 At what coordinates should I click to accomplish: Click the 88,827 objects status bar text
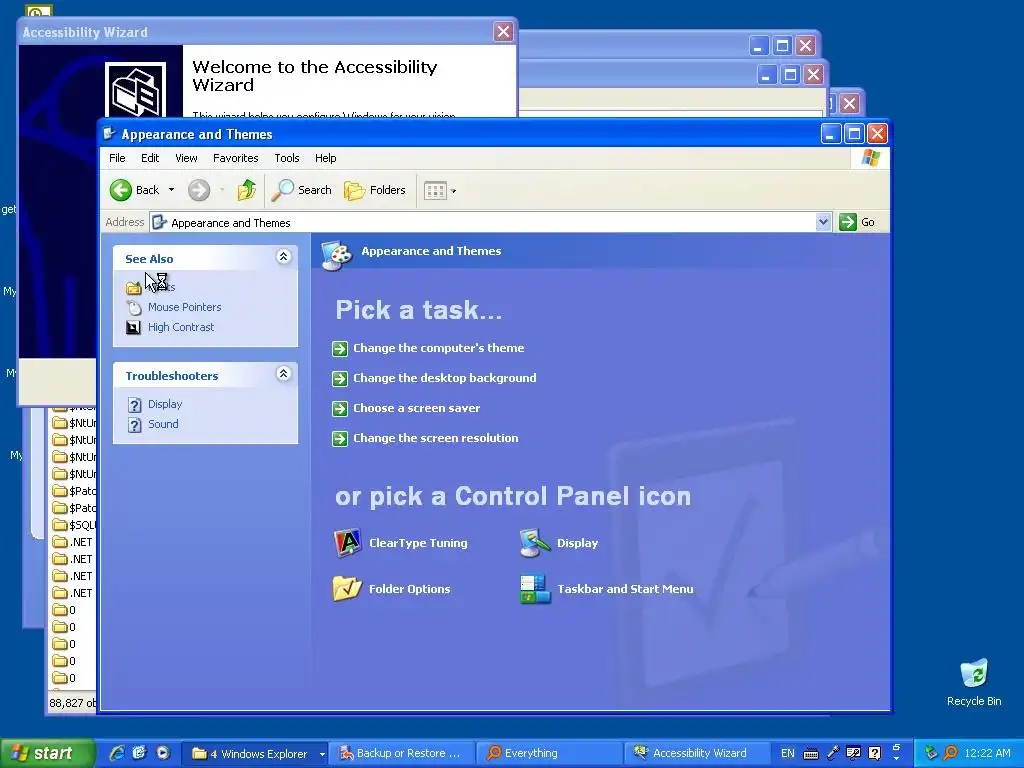click(x=72, y=703)
